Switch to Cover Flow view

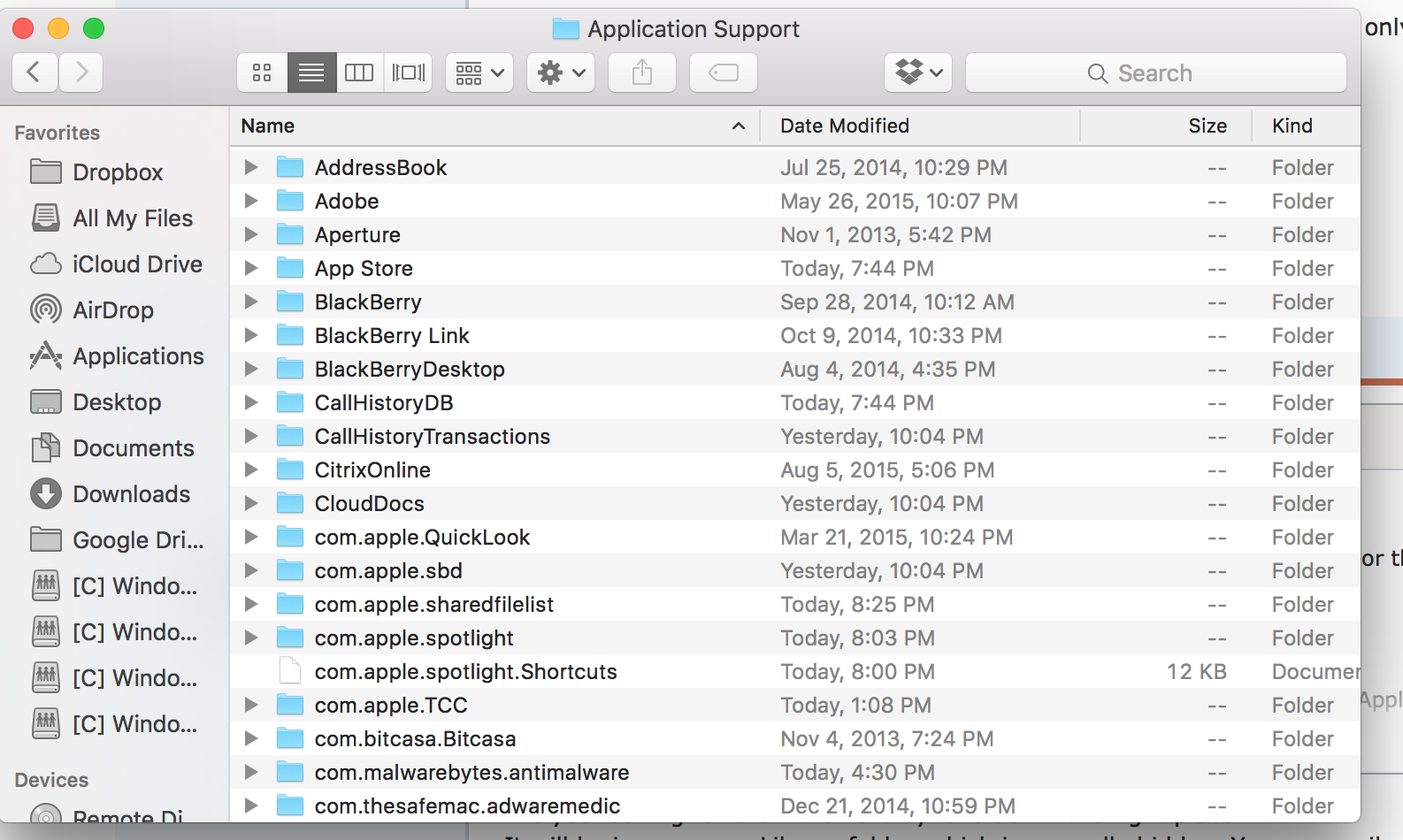[x=409, y=73]
